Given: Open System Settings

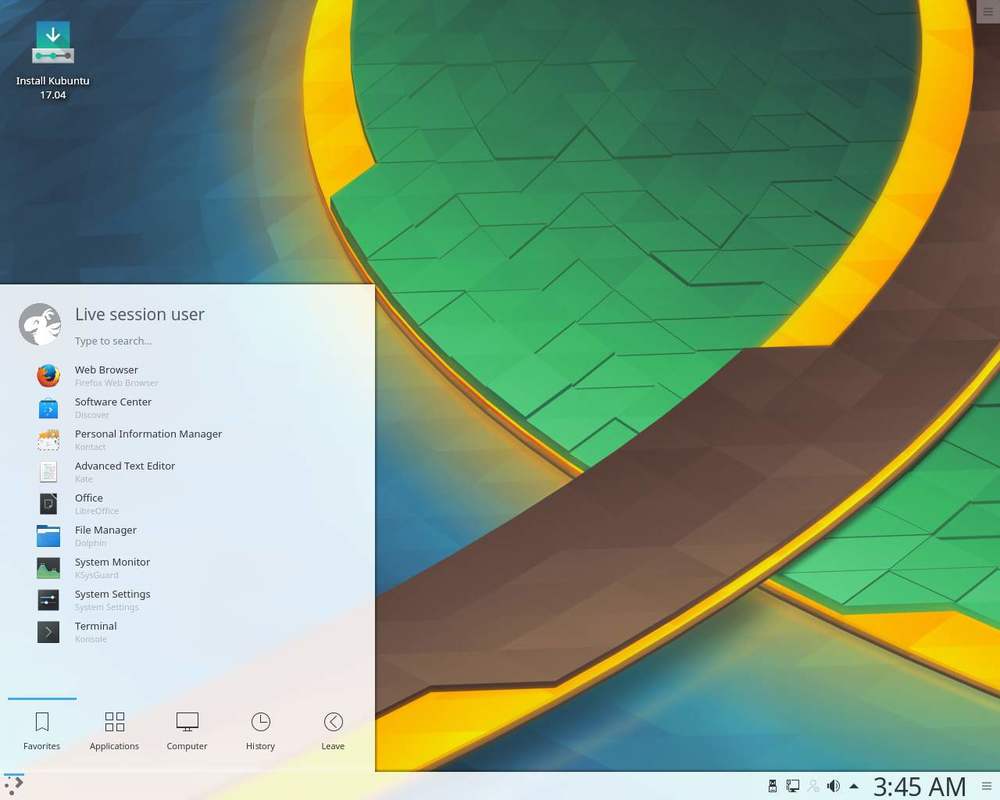Looking at the screenshot, I should [113, 599].
